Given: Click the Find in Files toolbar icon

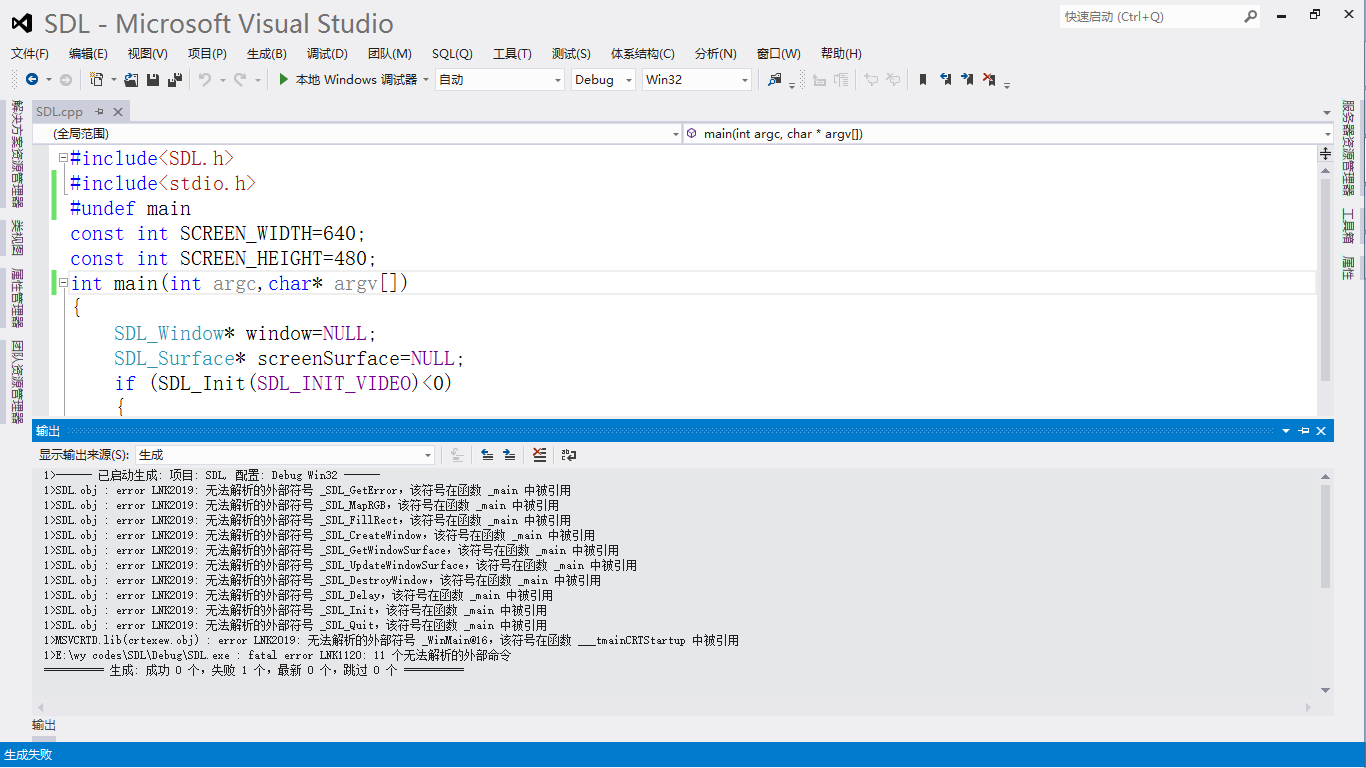Looking at the screenshot, I should click(775, 79).
